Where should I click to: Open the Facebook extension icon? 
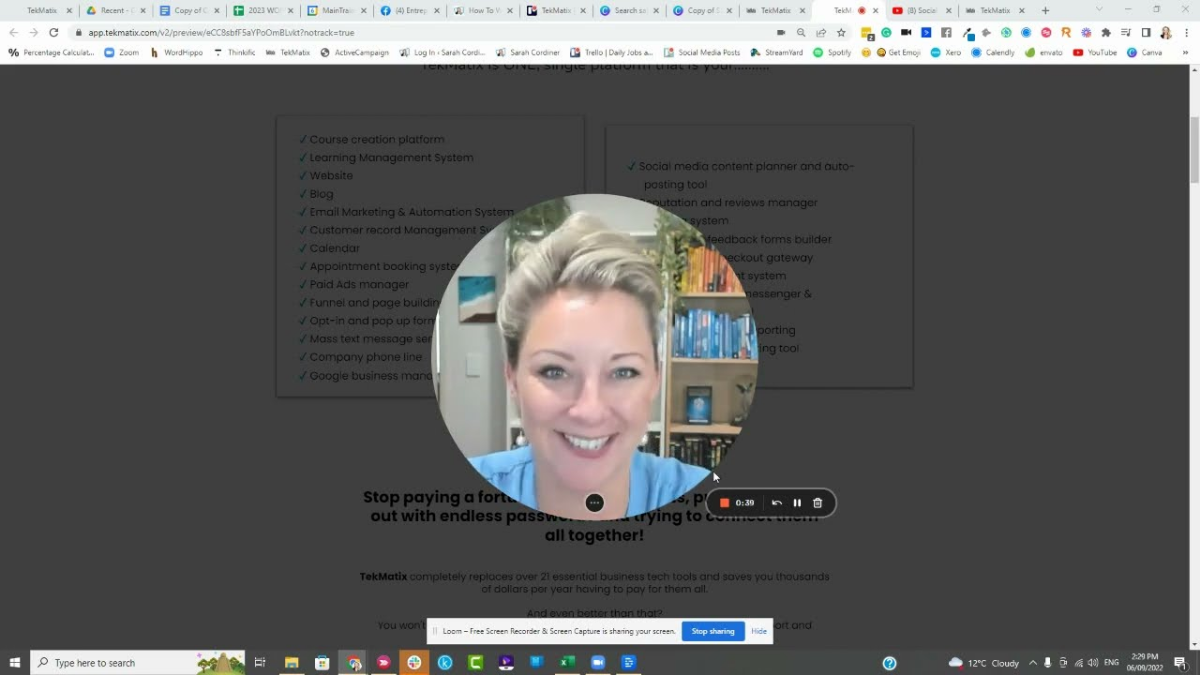point(946,32)
